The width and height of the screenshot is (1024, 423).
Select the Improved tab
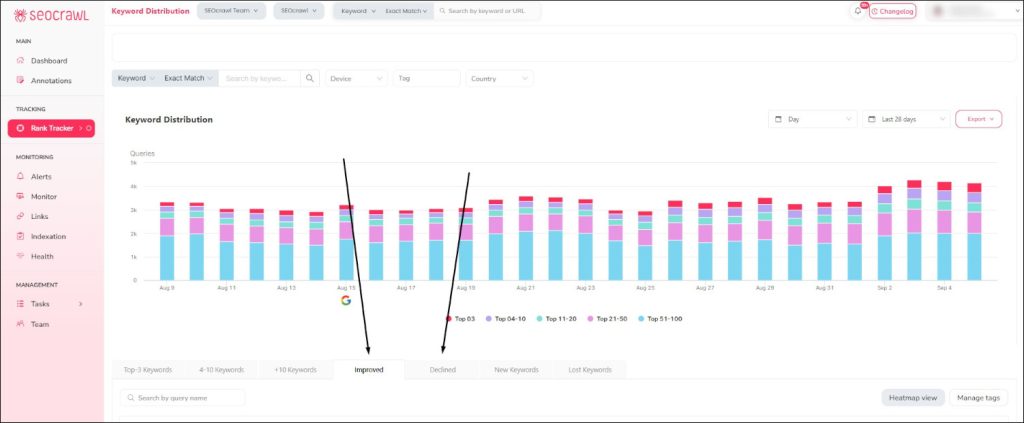[369, 369]
